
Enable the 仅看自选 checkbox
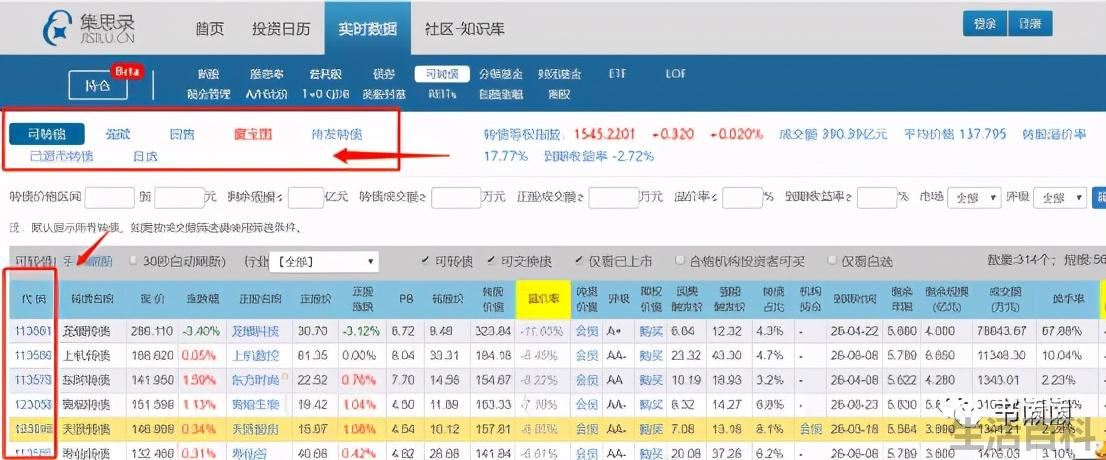(x=832, y=261)
